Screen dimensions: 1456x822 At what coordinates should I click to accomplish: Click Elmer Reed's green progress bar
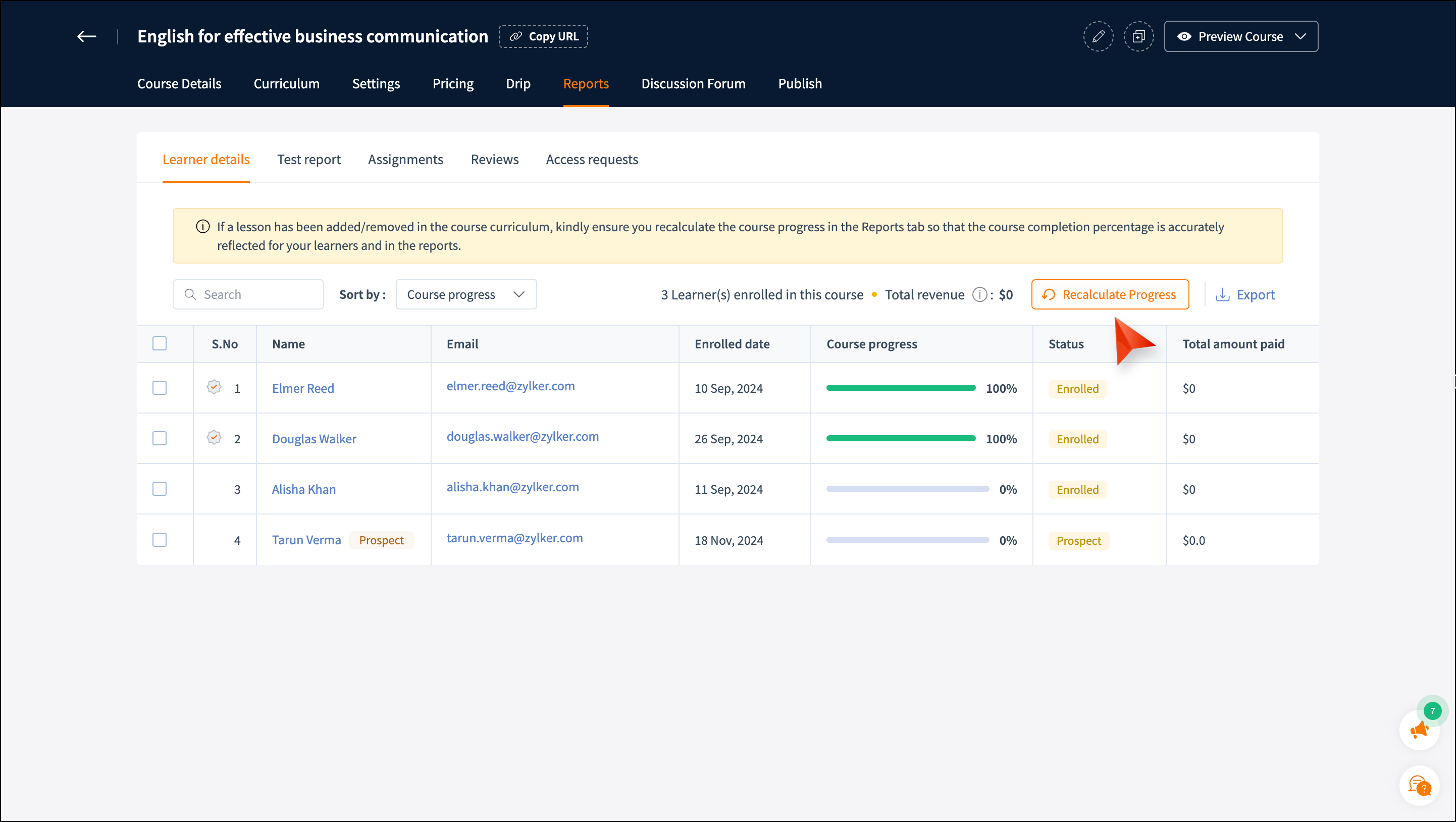pyautogui.click(x=900, y=388)
